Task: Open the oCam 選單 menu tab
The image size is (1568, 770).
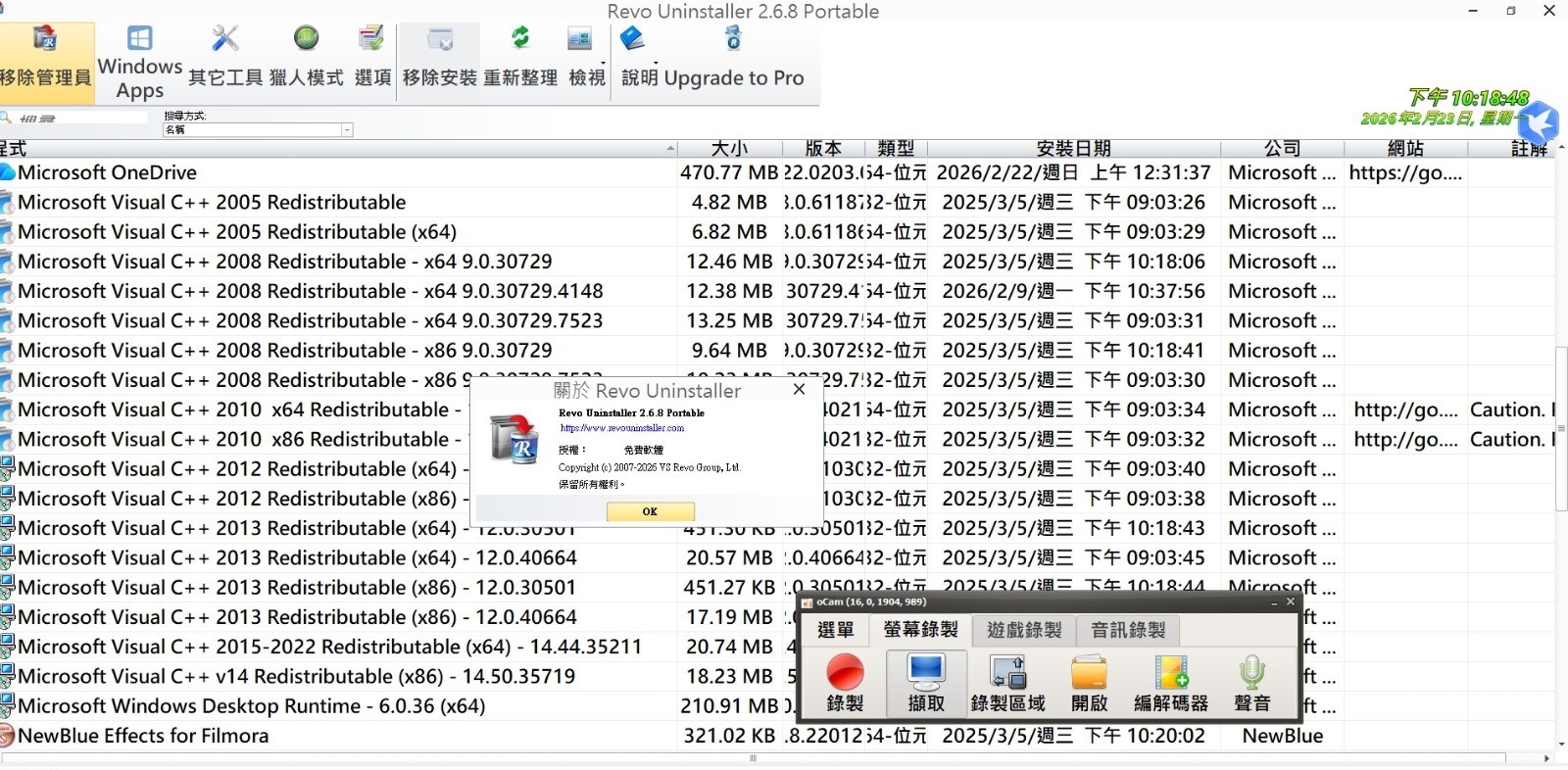Action: [x=836, y=630]
